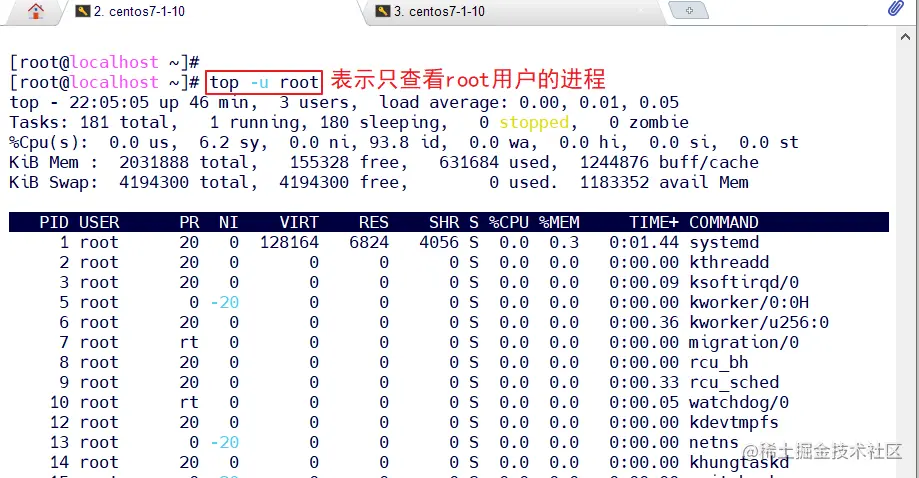Click the rcu_bh process name
The height and width of the screenshot is (478, 919).
(x=719, y=362)
